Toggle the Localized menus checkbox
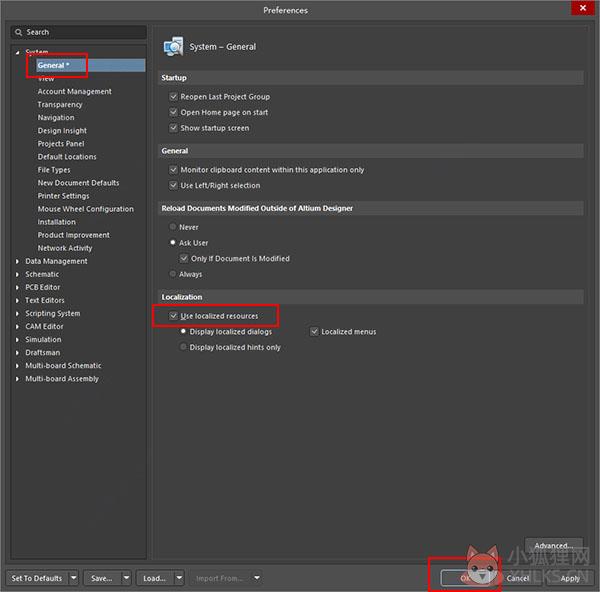The height and width of the screenshot is (592, 600). (x=314, y=331)
